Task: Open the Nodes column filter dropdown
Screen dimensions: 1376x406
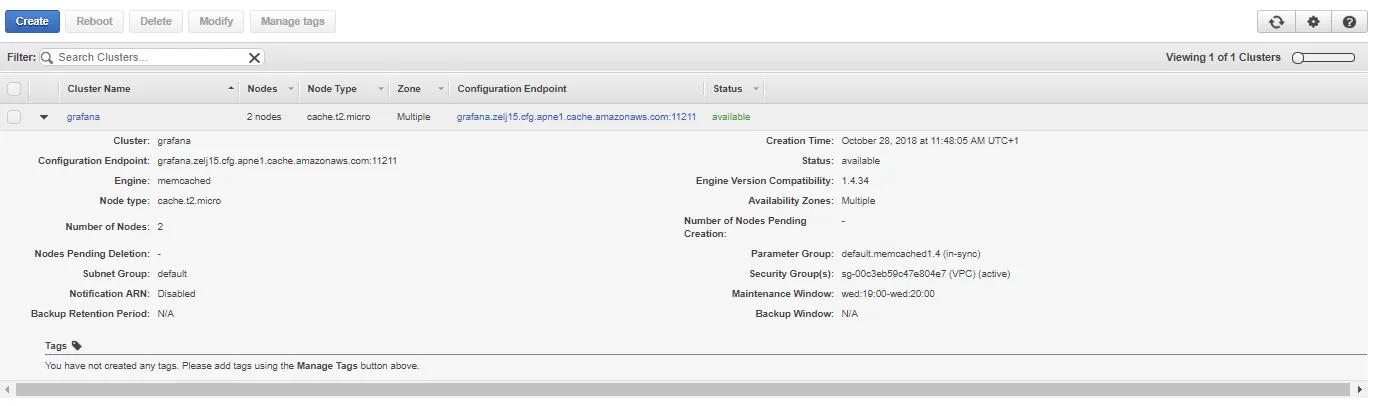Action: click(291, 89)
